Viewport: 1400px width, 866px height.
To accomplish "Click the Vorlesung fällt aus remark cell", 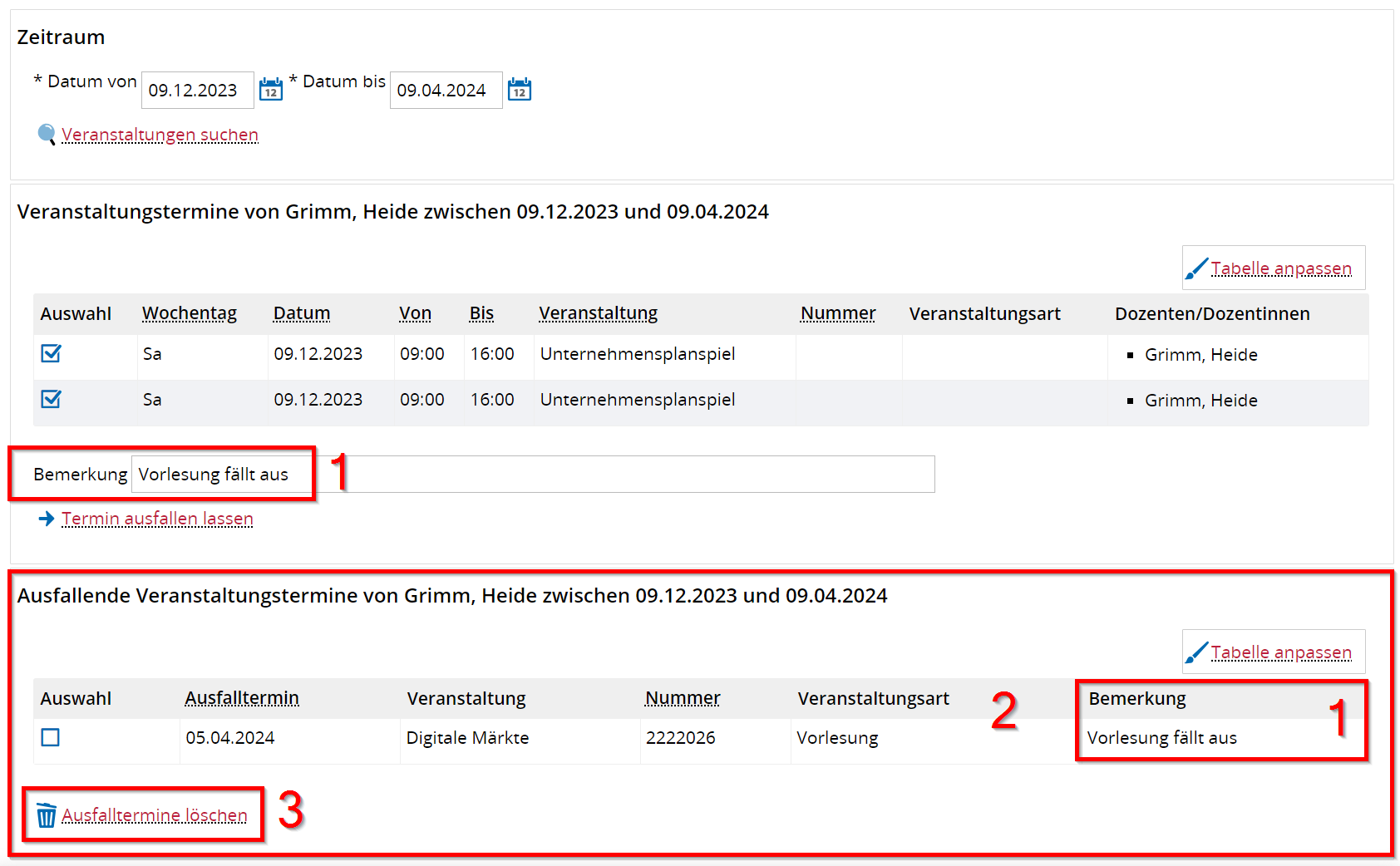I will (x=1162, y=738).
